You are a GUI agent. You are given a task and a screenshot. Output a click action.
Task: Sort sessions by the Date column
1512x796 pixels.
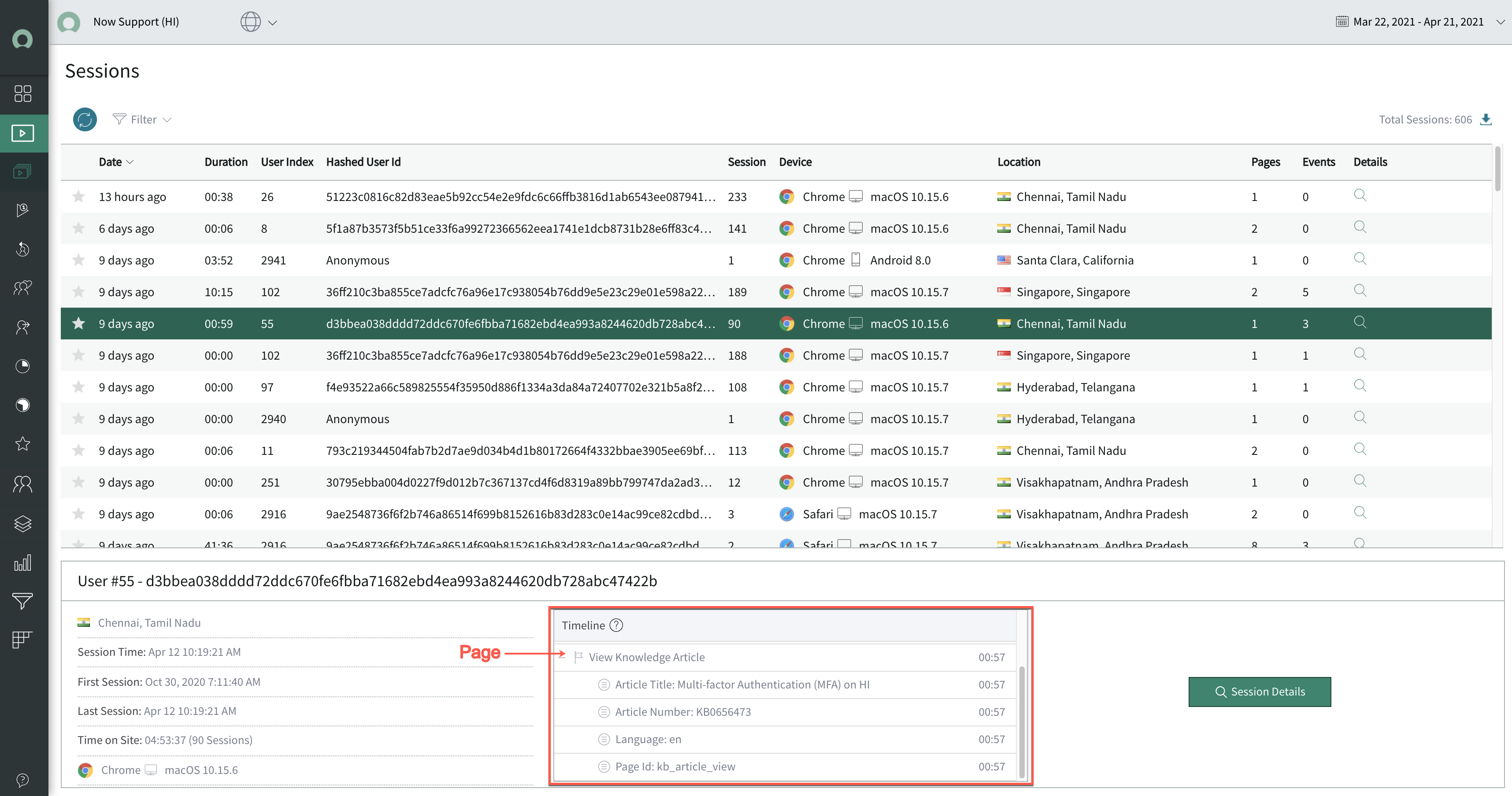tap(115, 162)
